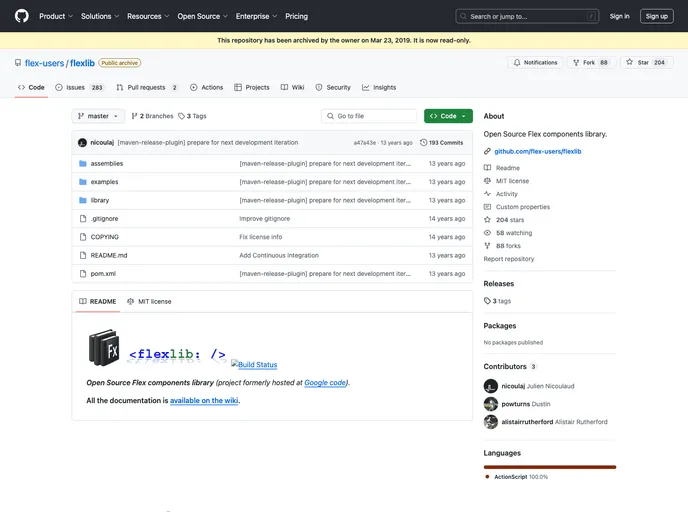Switch to the MIT license tab
This screenshot has width=688, height=512.
(x=149, y=301)
